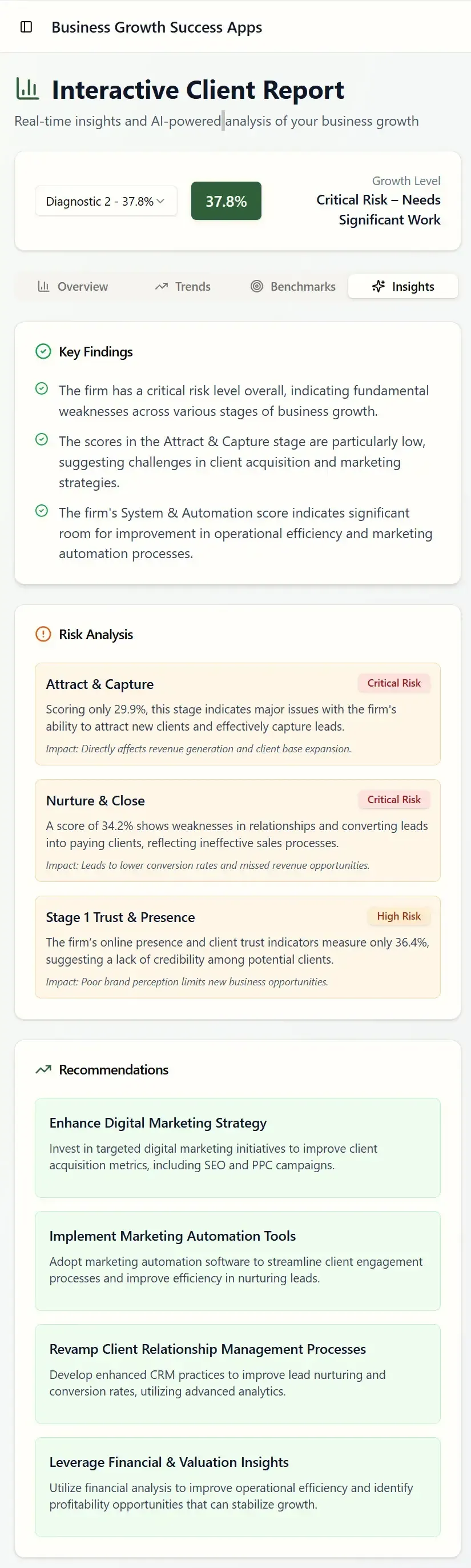Click the trend arrow icon beside Trends
Screen dimensions: 471x1568
point(161,286)
